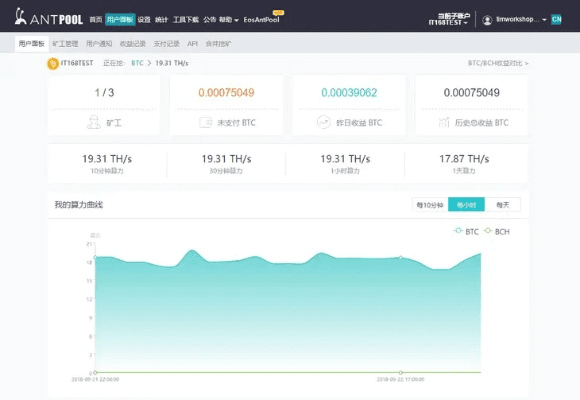Switch to the 收益记录 tab
Viewport: 580px width, 400px height.
click(x=133, y=44)
